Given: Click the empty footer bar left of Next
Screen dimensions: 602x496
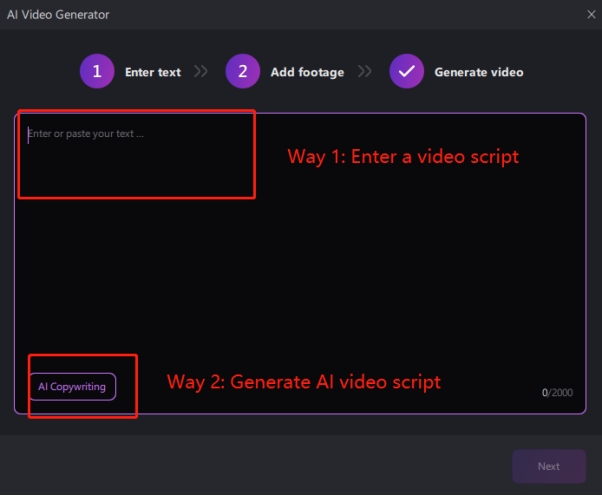Looking at the screenshot, I should tap(250, 466).
